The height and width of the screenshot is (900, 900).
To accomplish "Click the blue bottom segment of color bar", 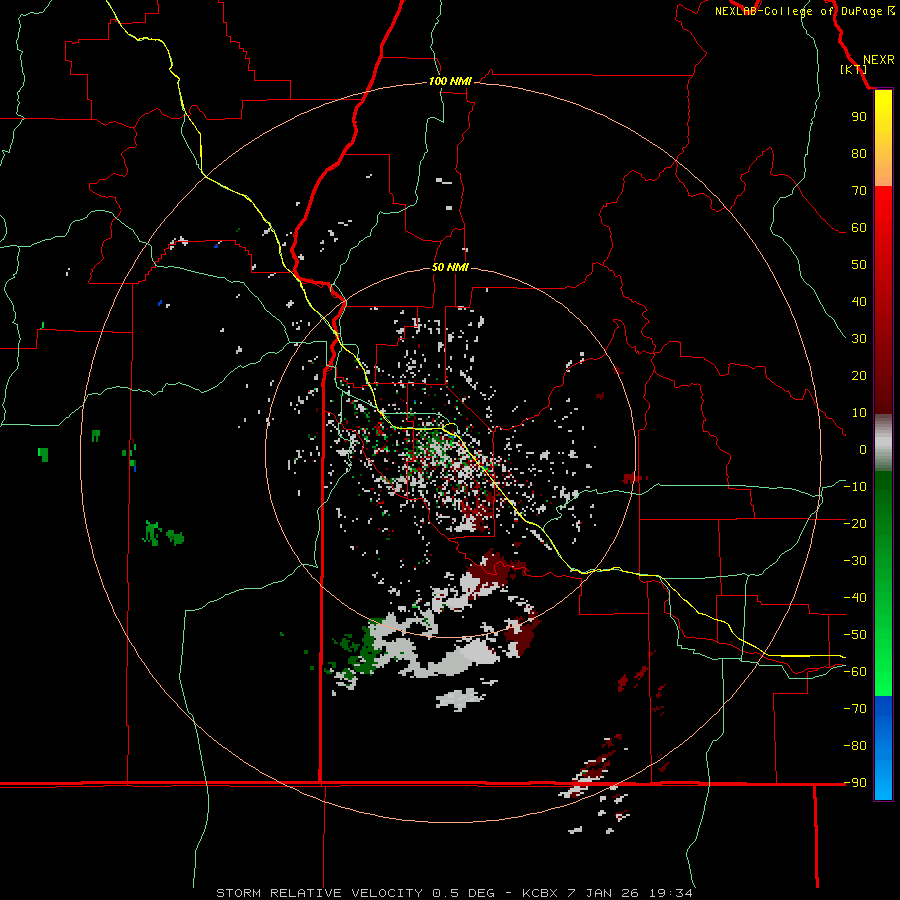I will tap(883, 748).
